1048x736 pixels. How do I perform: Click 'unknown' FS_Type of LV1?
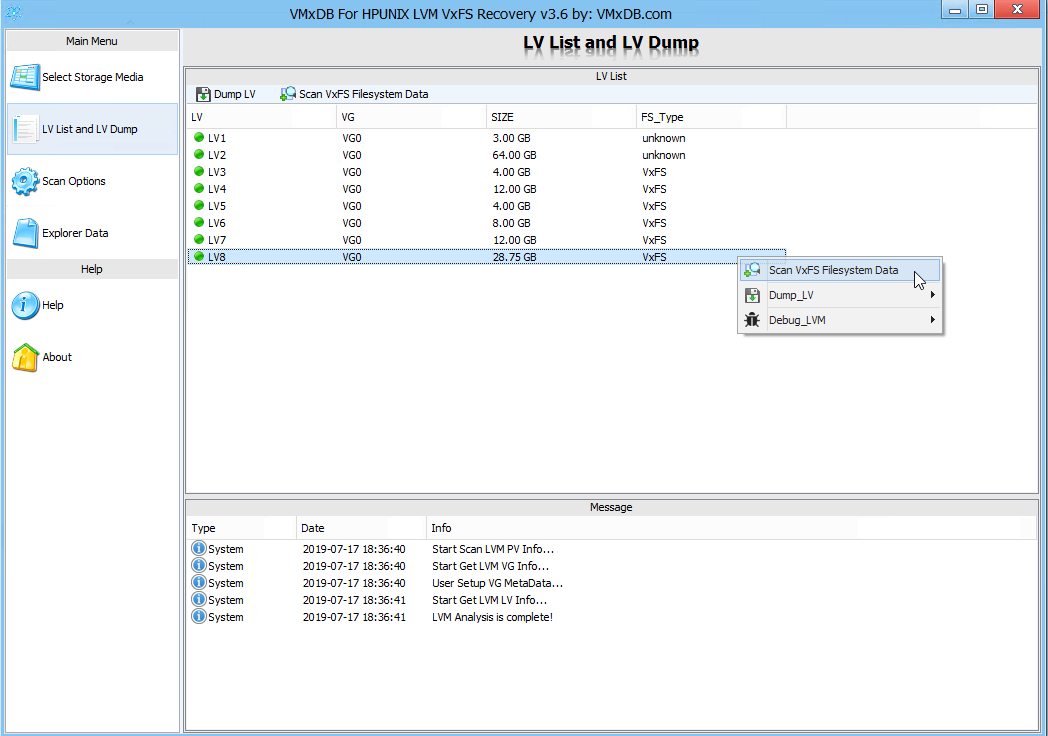pos(664,138)
